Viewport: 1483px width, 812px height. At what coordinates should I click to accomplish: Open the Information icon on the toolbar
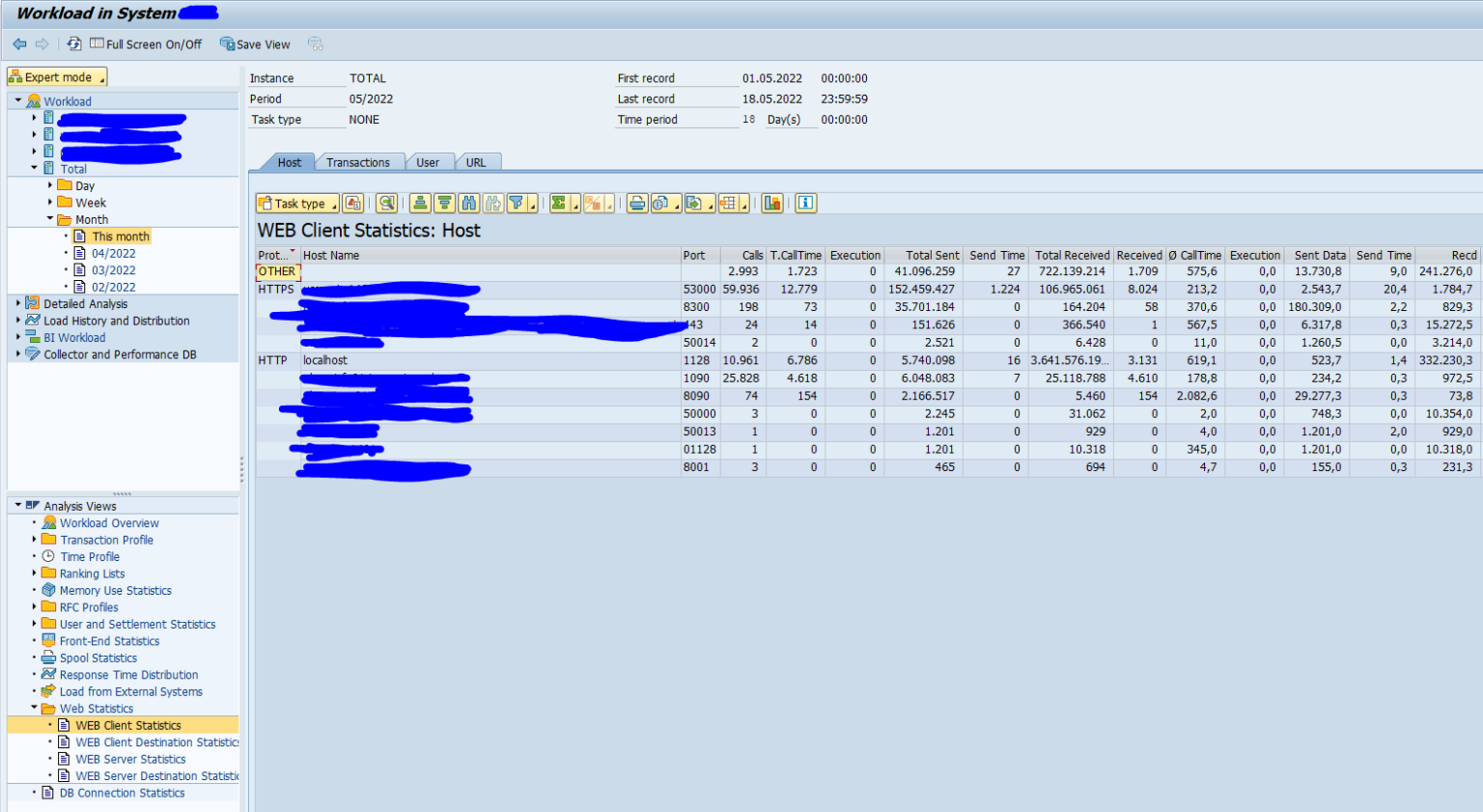point(803,203)
